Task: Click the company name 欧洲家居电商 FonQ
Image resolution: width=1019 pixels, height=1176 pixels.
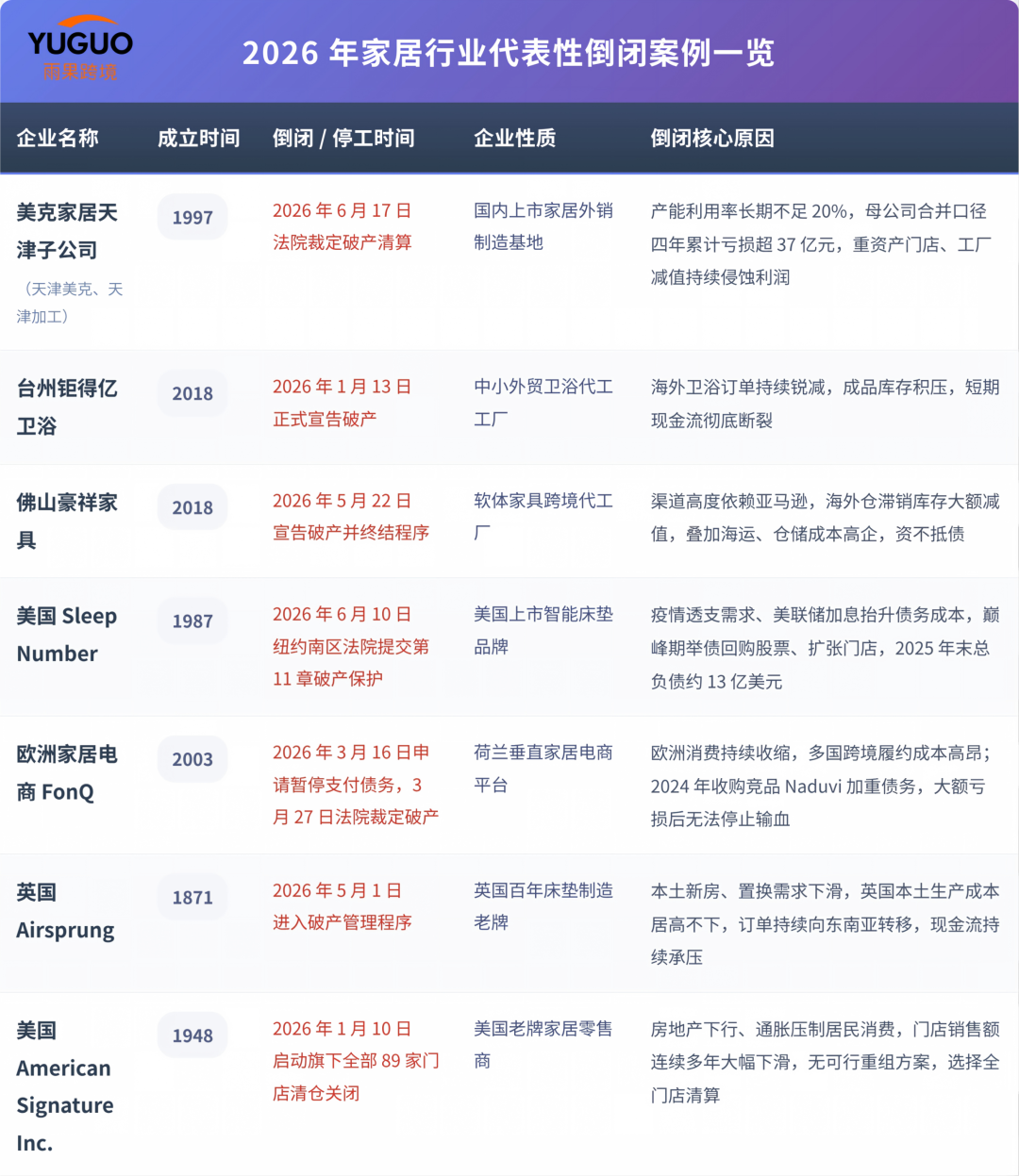Action: pyautogui.click(x=67, y=773)
